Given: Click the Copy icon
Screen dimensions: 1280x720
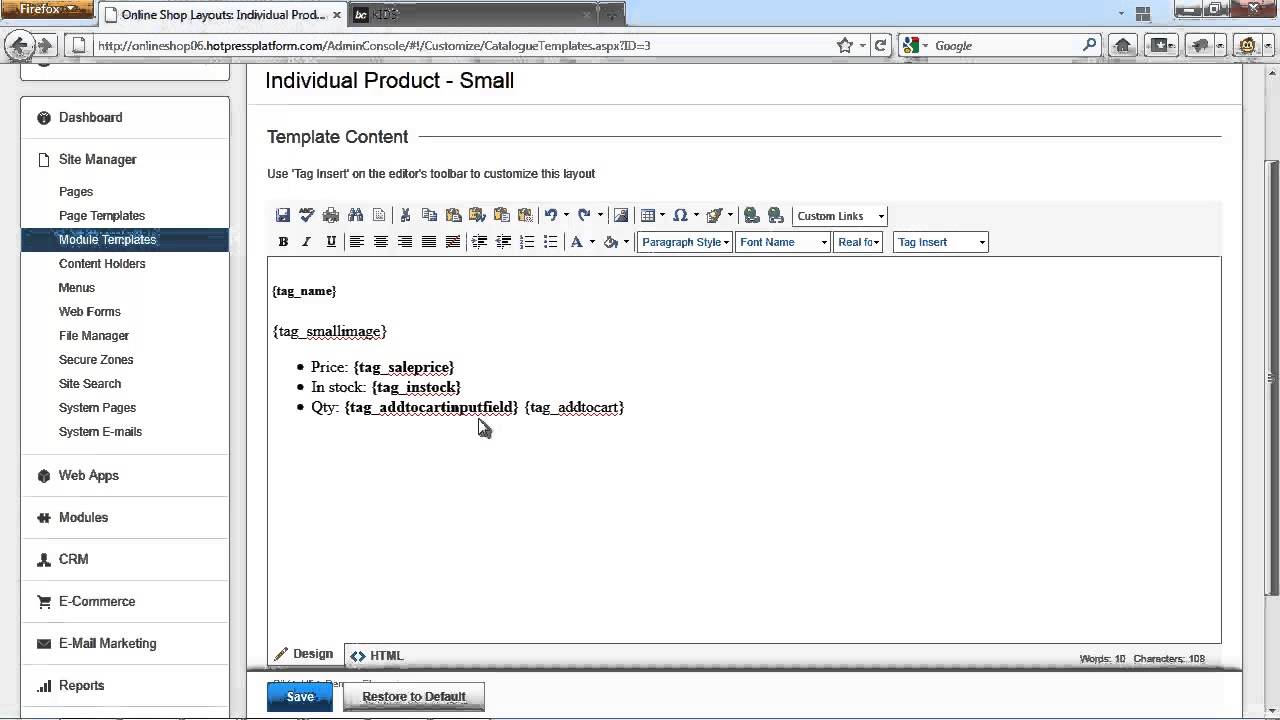Looking at the screenshot, I should pyautogui.click(x=429, y=215).
